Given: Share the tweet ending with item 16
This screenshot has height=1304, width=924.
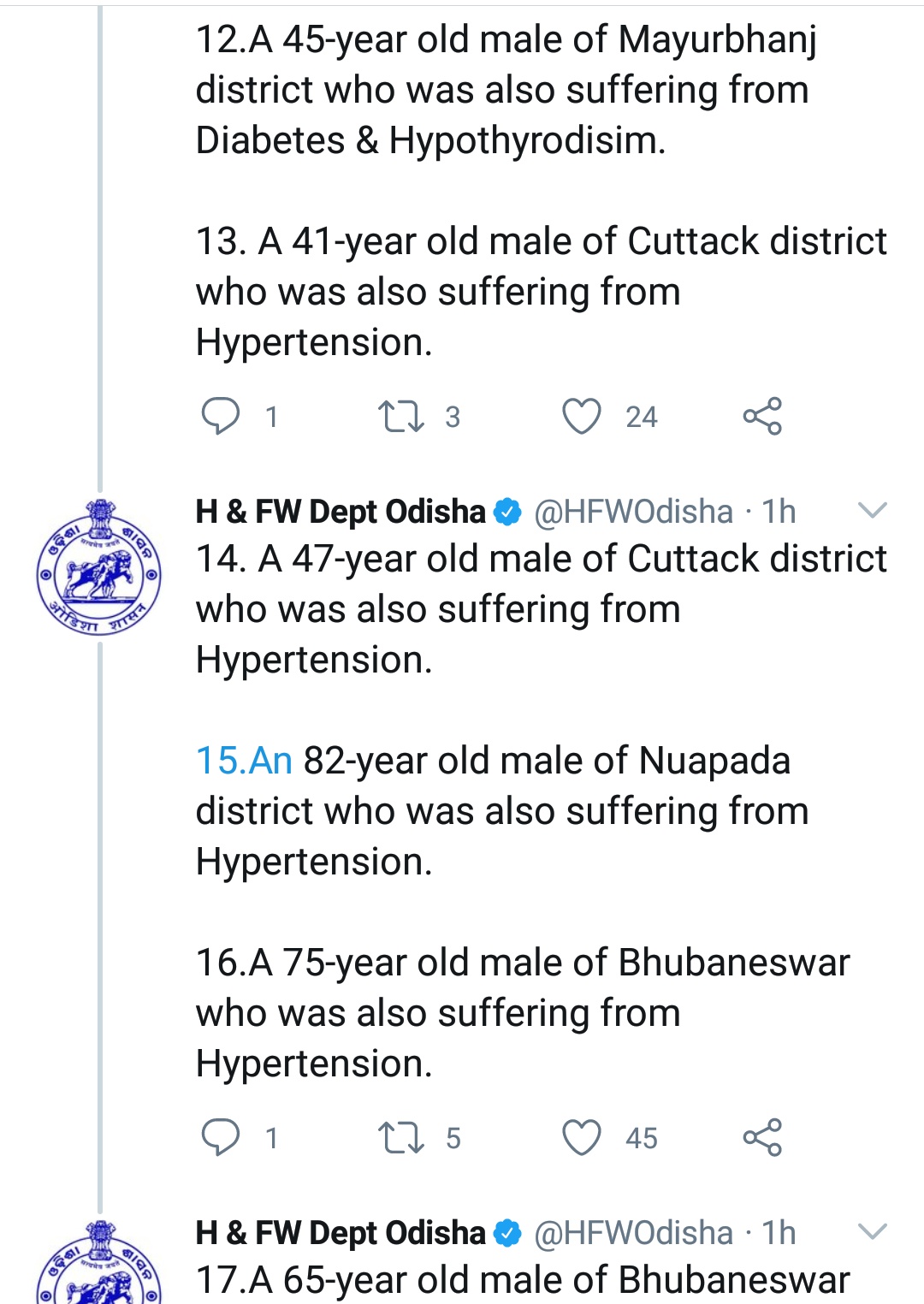Looking at the screenshot, I should coord(762,1138).
